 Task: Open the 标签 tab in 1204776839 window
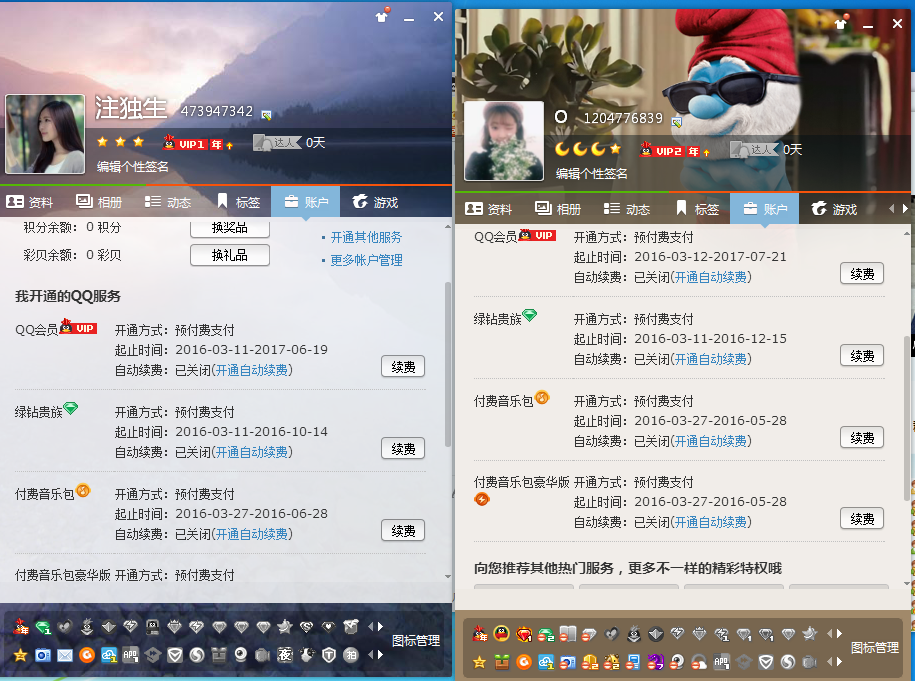coord(696,209)
